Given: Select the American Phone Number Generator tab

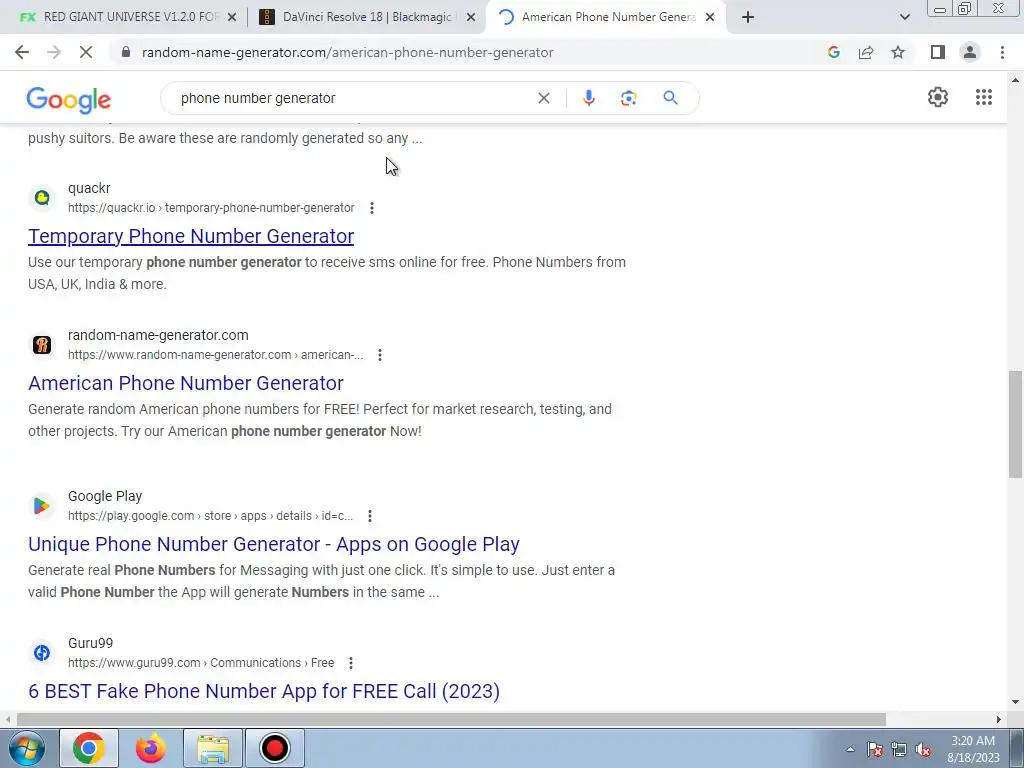Looking at the screenshot, I should [x=606, y=17].
